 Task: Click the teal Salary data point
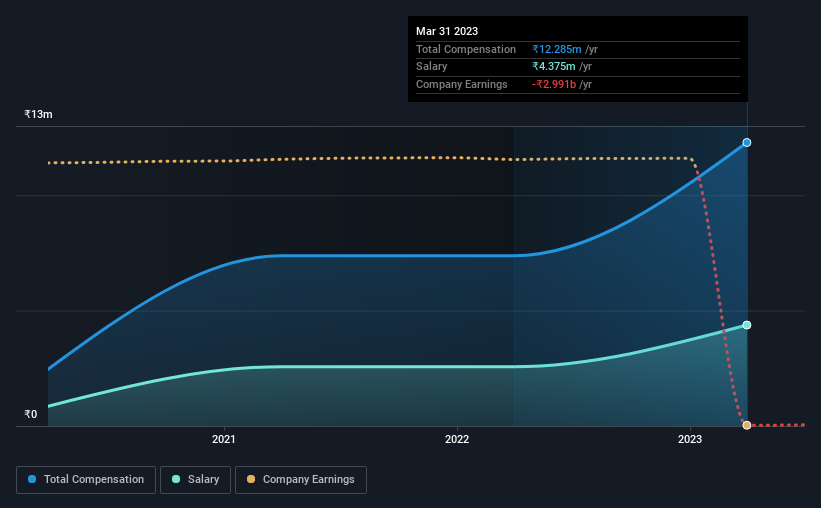(747, 325)
